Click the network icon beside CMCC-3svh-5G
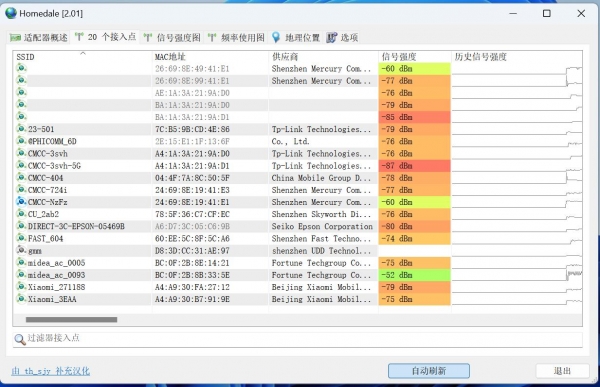 click(21, 165)
